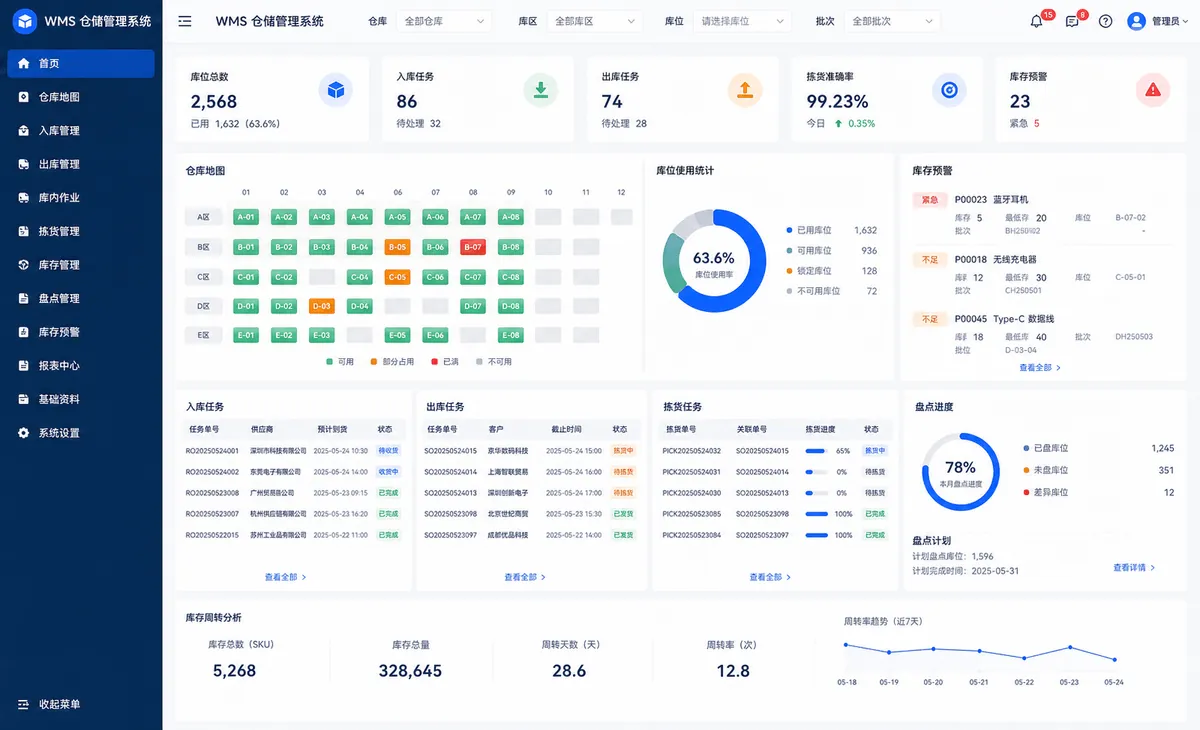Screen dimensions: 1200x730
Task: Click the red B-07 full location cell
Action: click(x=473, y=246)
